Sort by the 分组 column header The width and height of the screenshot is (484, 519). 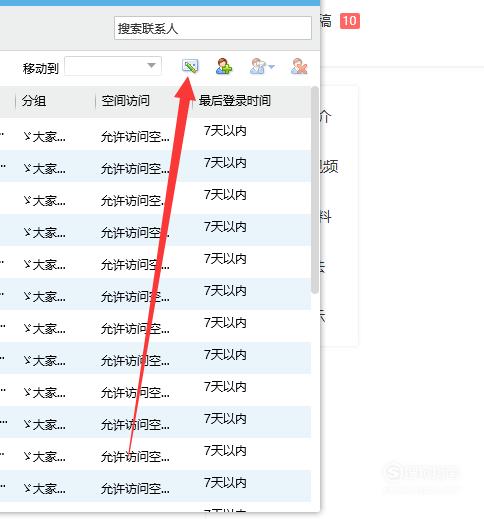click(34, 101)
